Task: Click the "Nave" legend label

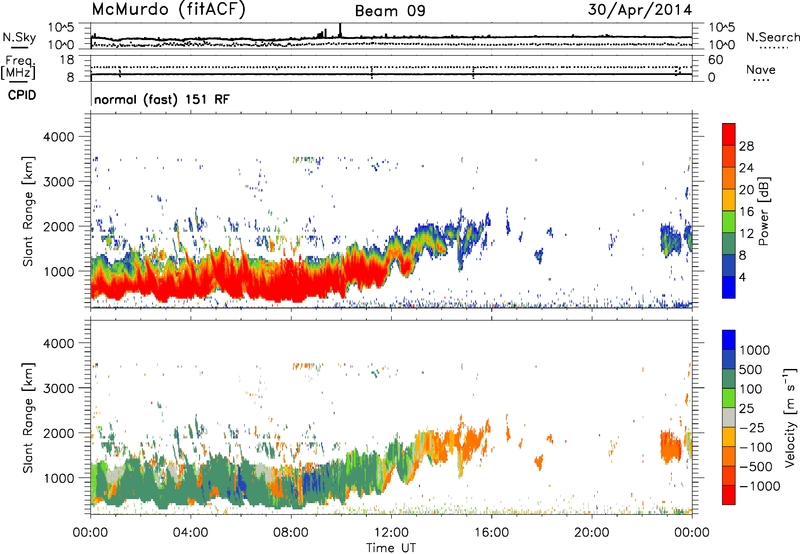Action: tap(761, 69)
